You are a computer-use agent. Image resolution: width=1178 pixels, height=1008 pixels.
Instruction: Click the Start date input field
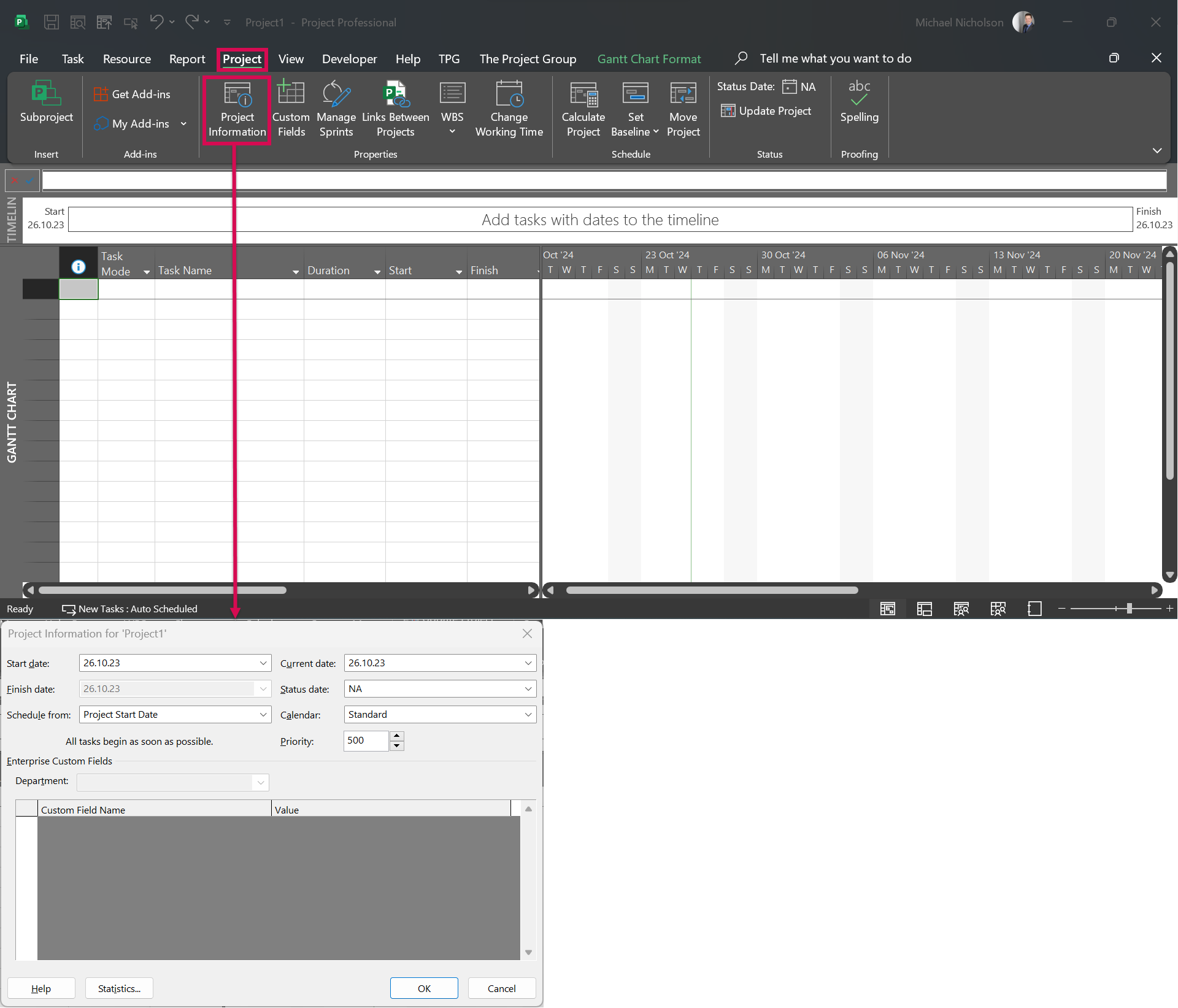pyautogui.click(x=167, y=663)
